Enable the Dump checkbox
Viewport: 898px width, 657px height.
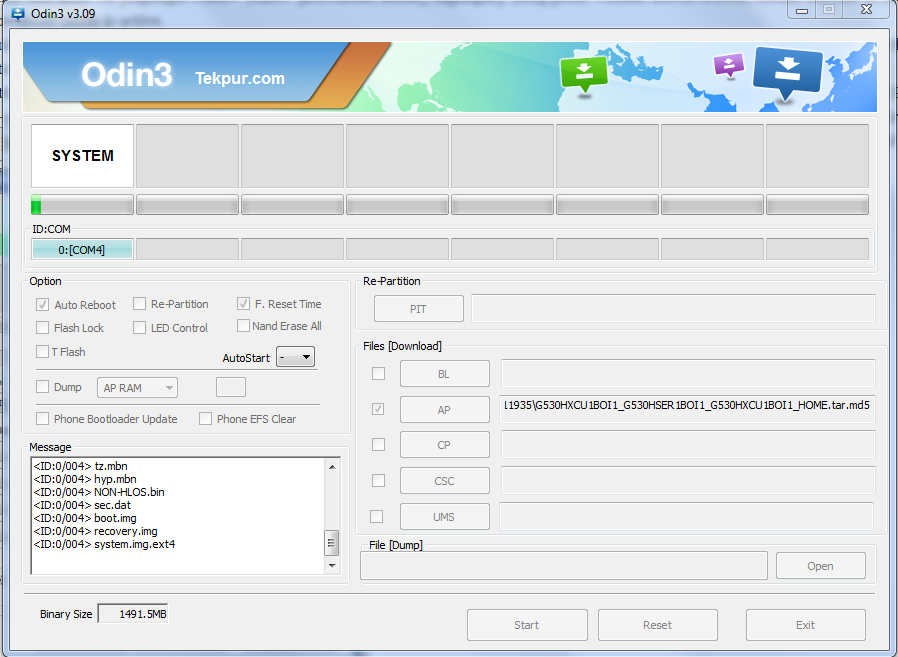[42, 387]
